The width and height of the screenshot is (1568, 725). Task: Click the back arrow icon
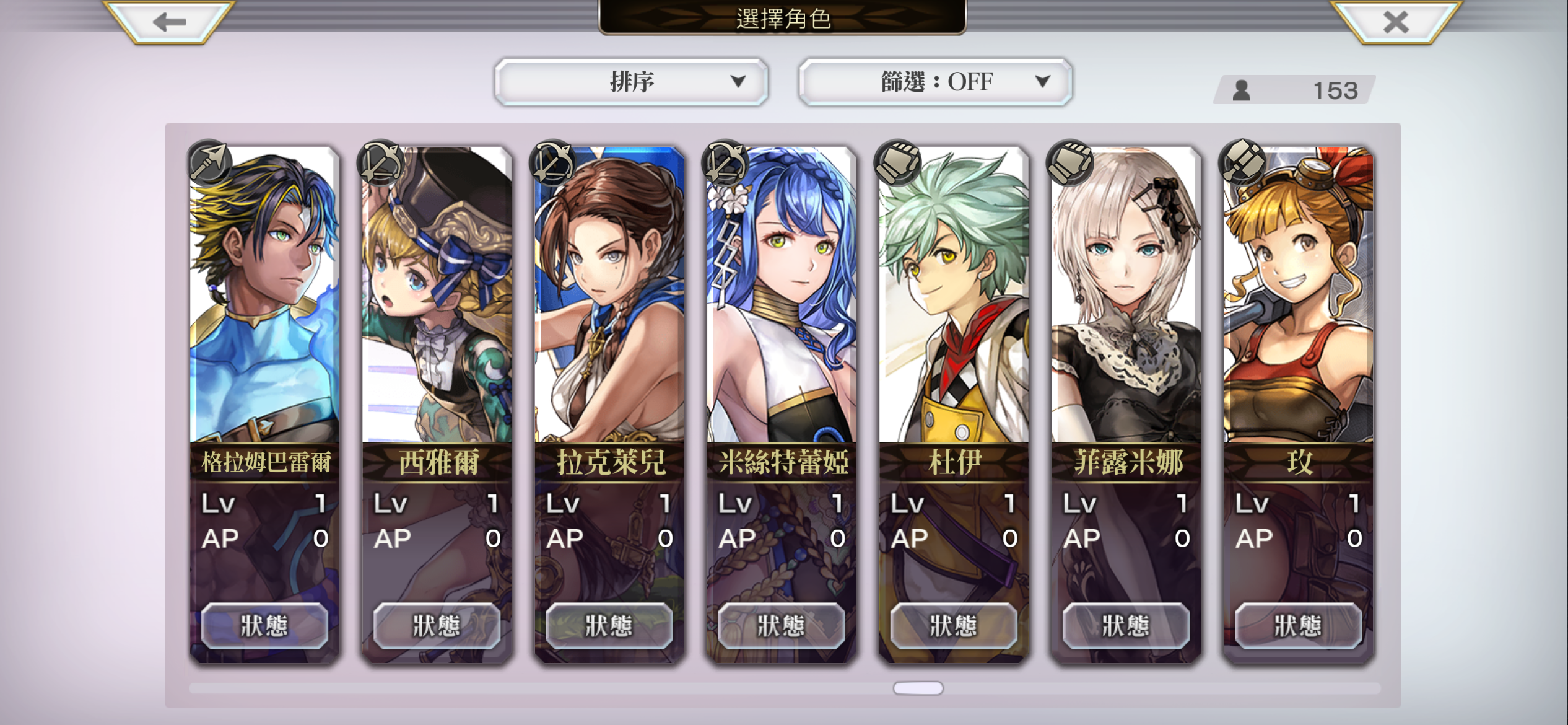169,22
